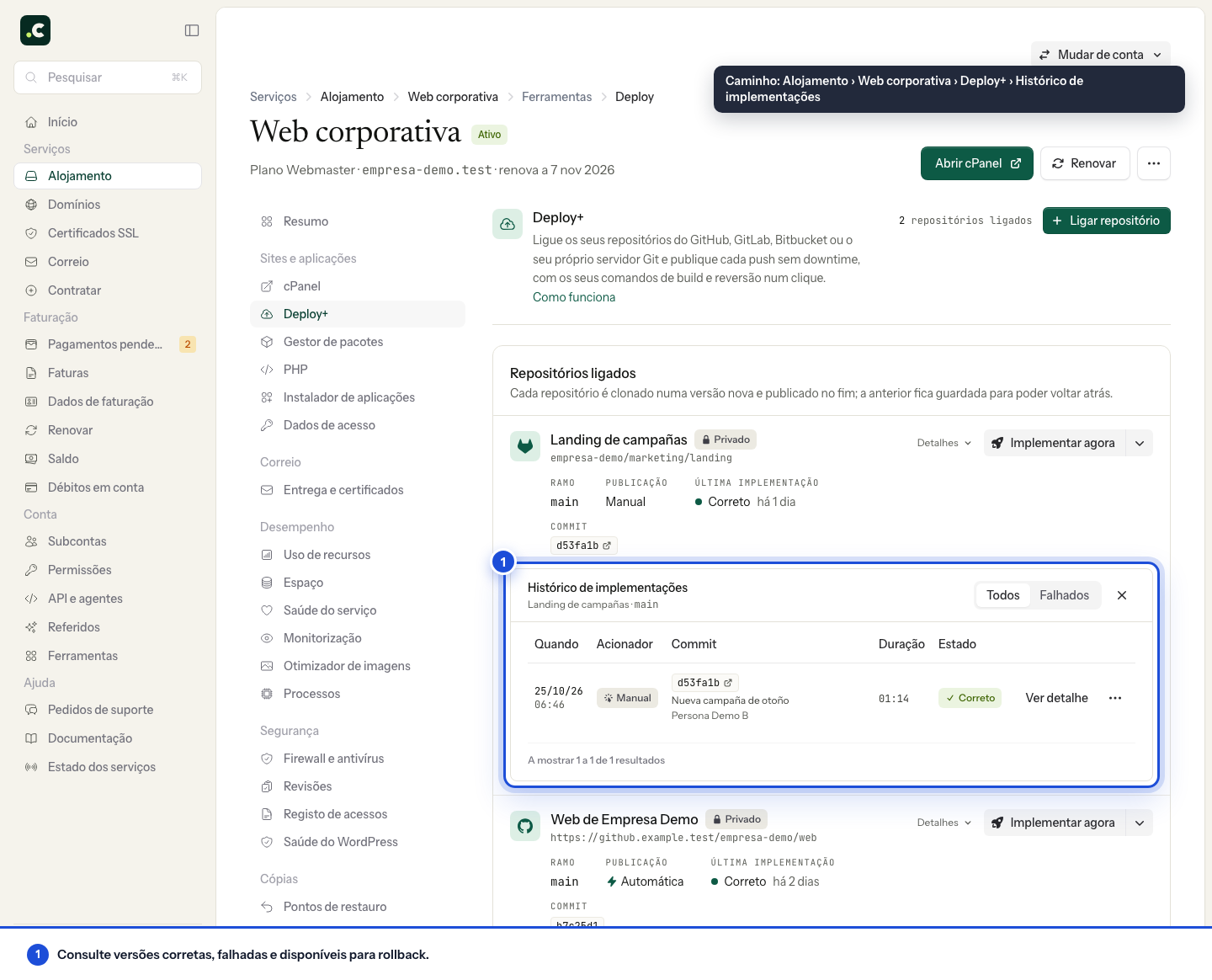Image resolution: width=1212 pixels, height=980 pixels.
Task: Focus the Pesquisar search field
Action: [108, 77]
